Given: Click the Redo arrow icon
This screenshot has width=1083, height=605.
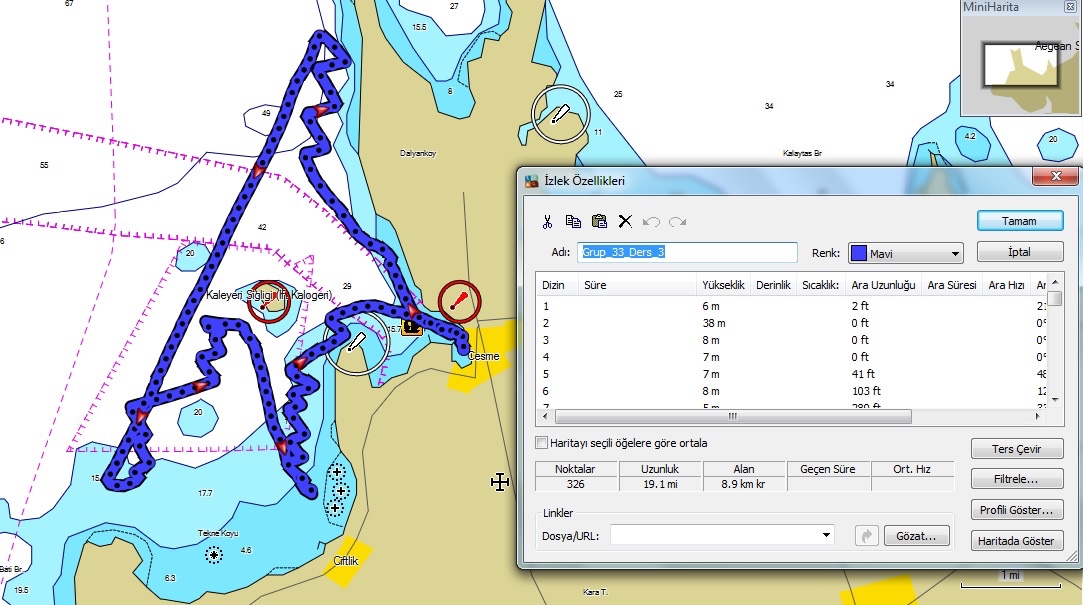Looking at the screenshot, I should pos(678,222).
